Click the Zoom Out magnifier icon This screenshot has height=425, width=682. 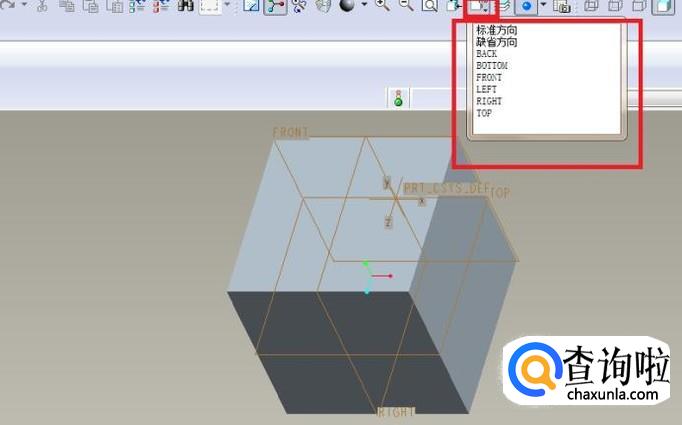tap(406, 5)
